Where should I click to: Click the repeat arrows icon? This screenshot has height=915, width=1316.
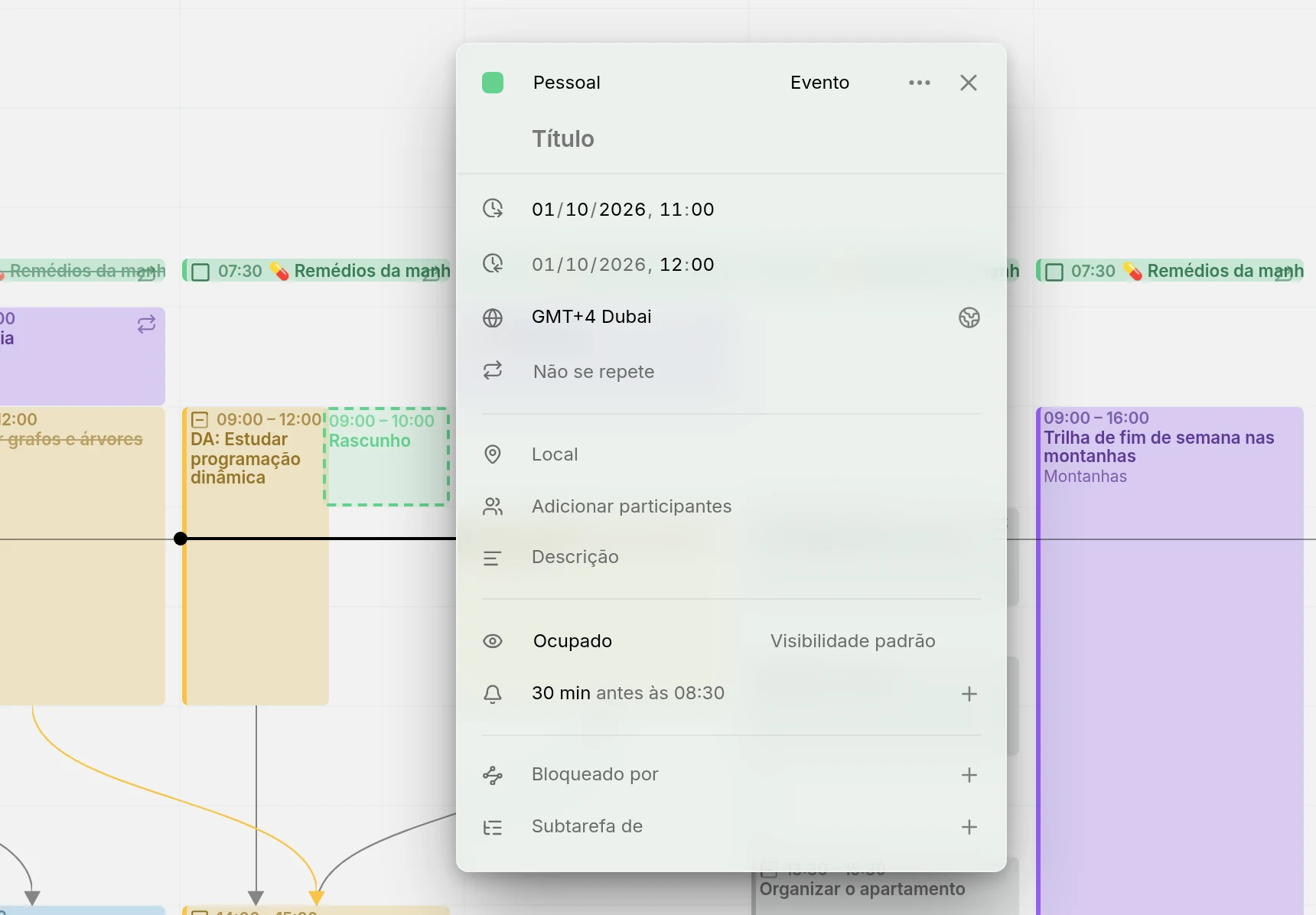[x=493, y=370]
